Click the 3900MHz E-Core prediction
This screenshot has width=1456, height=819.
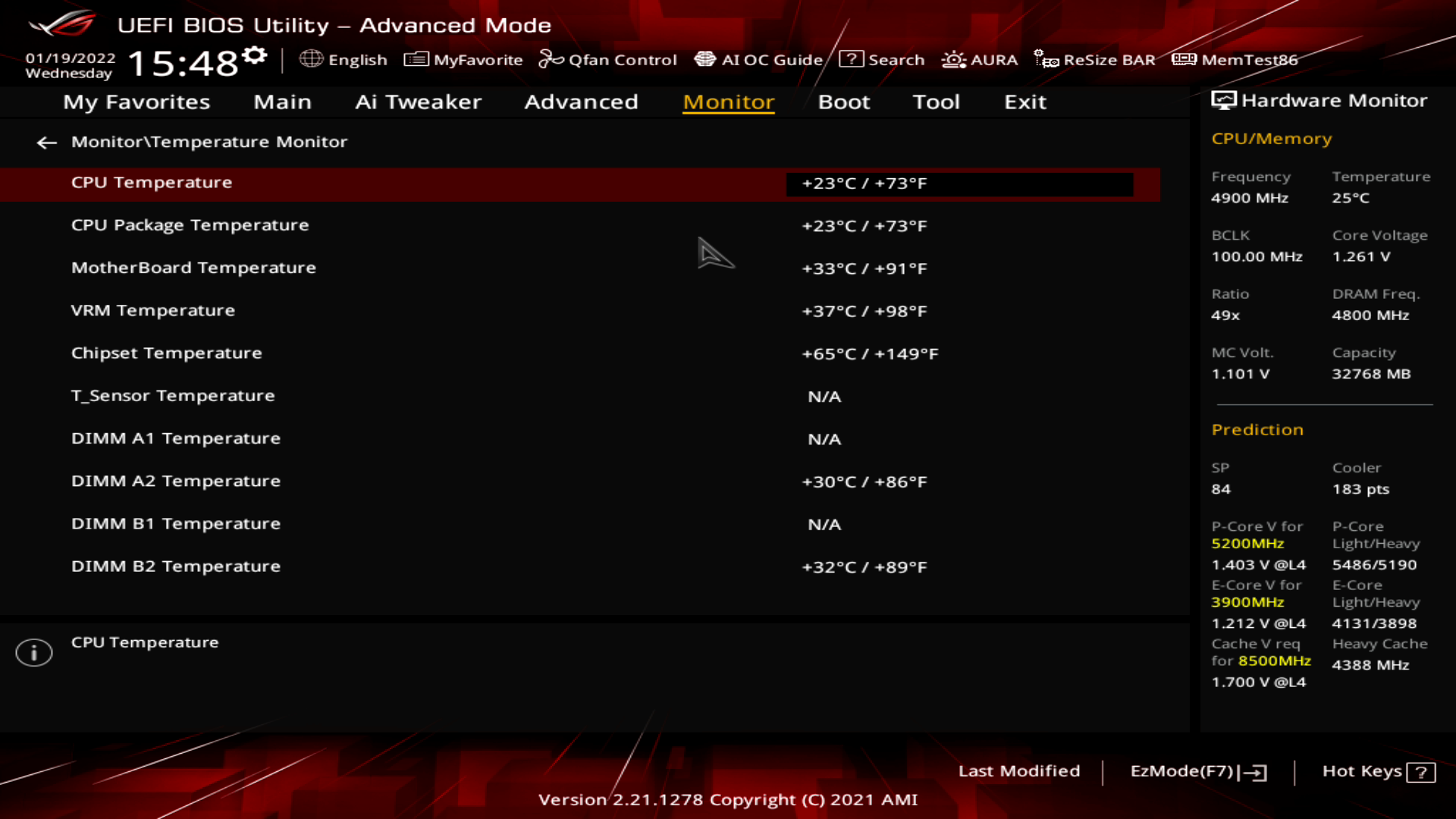pyautogui.click(x=1247, y=602)
